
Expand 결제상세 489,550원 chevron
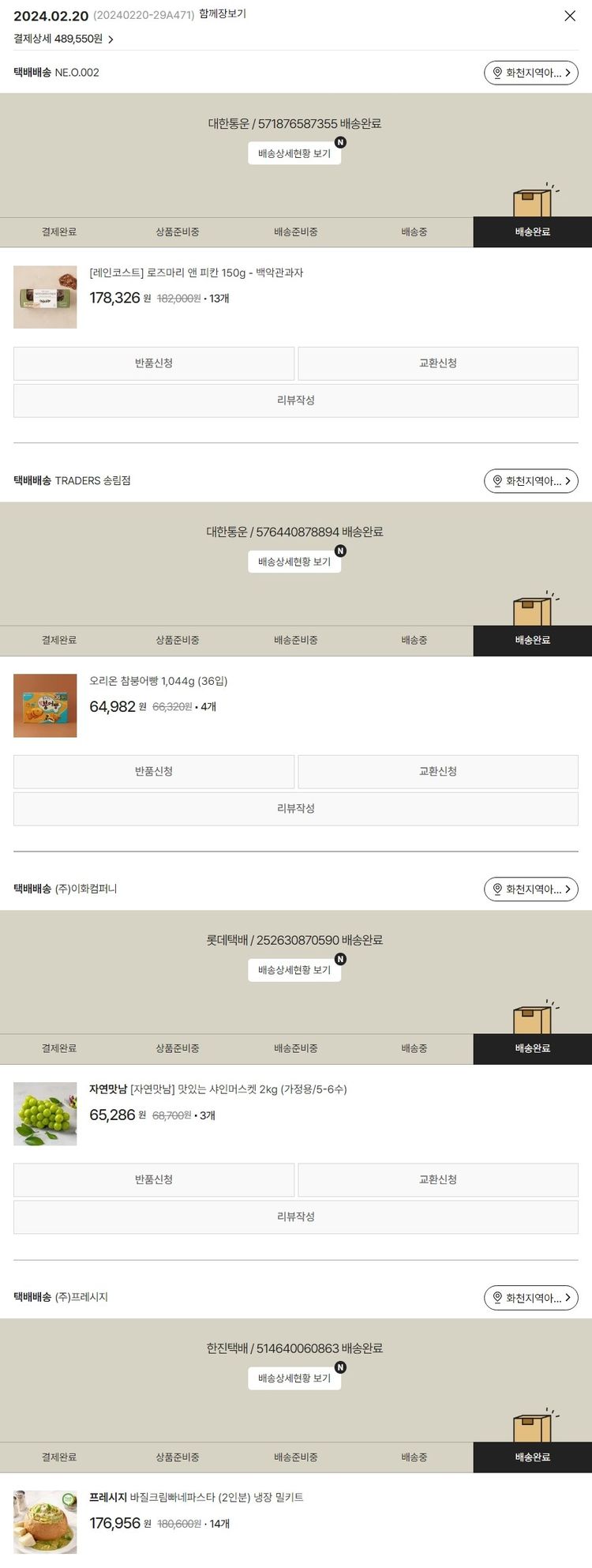coord(111,39)
